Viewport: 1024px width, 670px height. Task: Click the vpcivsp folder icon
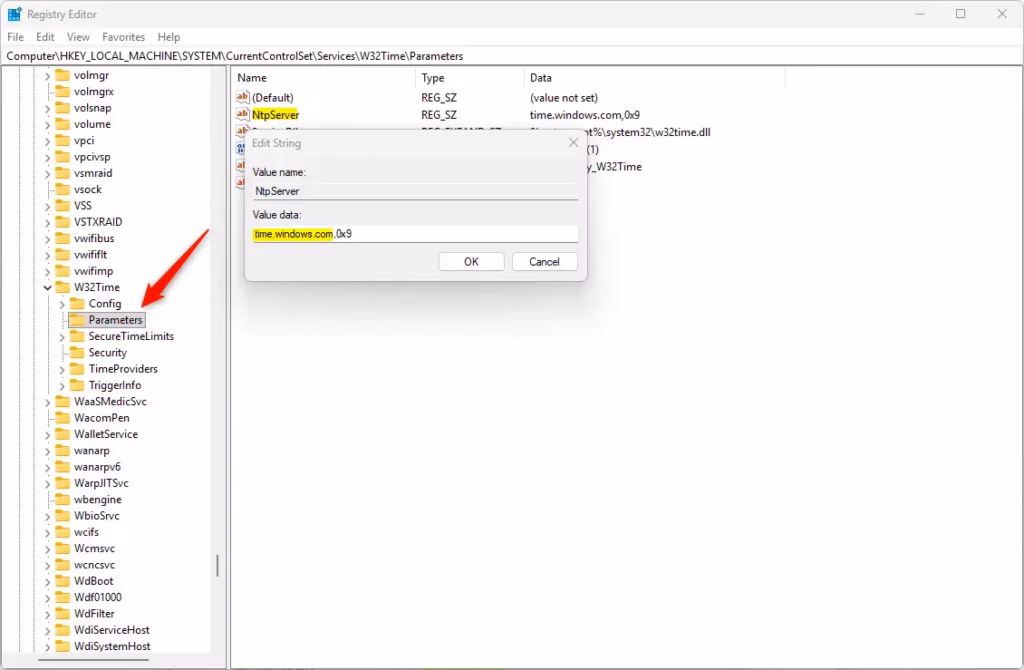pos(63,157)
